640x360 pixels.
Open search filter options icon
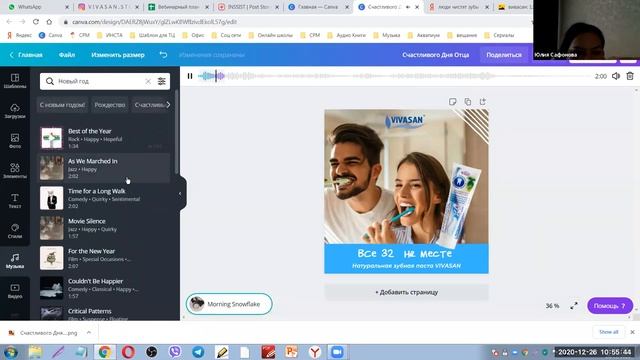tap(162, 81)
